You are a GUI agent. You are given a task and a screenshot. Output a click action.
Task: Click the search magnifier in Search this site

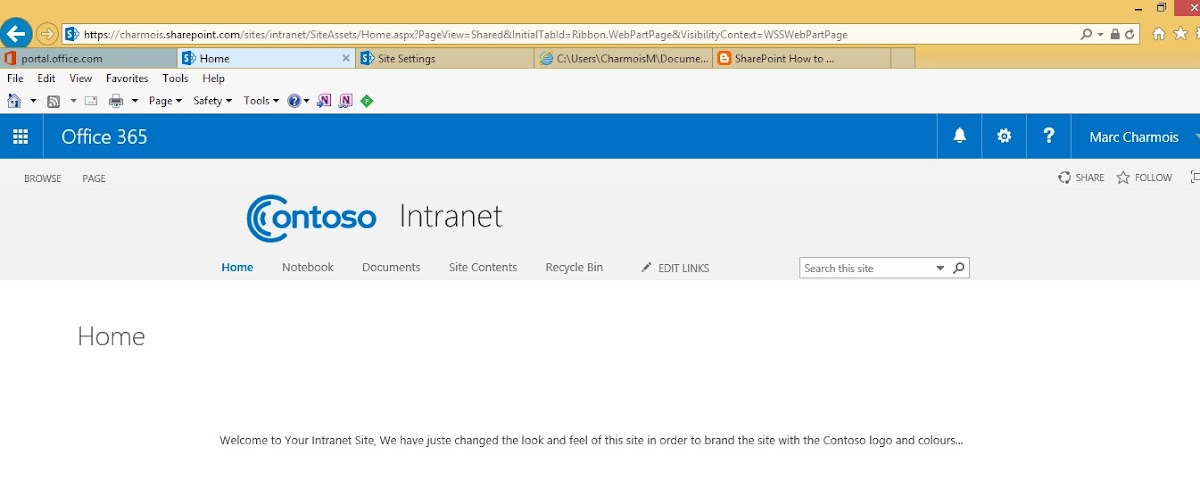(959, 268)
